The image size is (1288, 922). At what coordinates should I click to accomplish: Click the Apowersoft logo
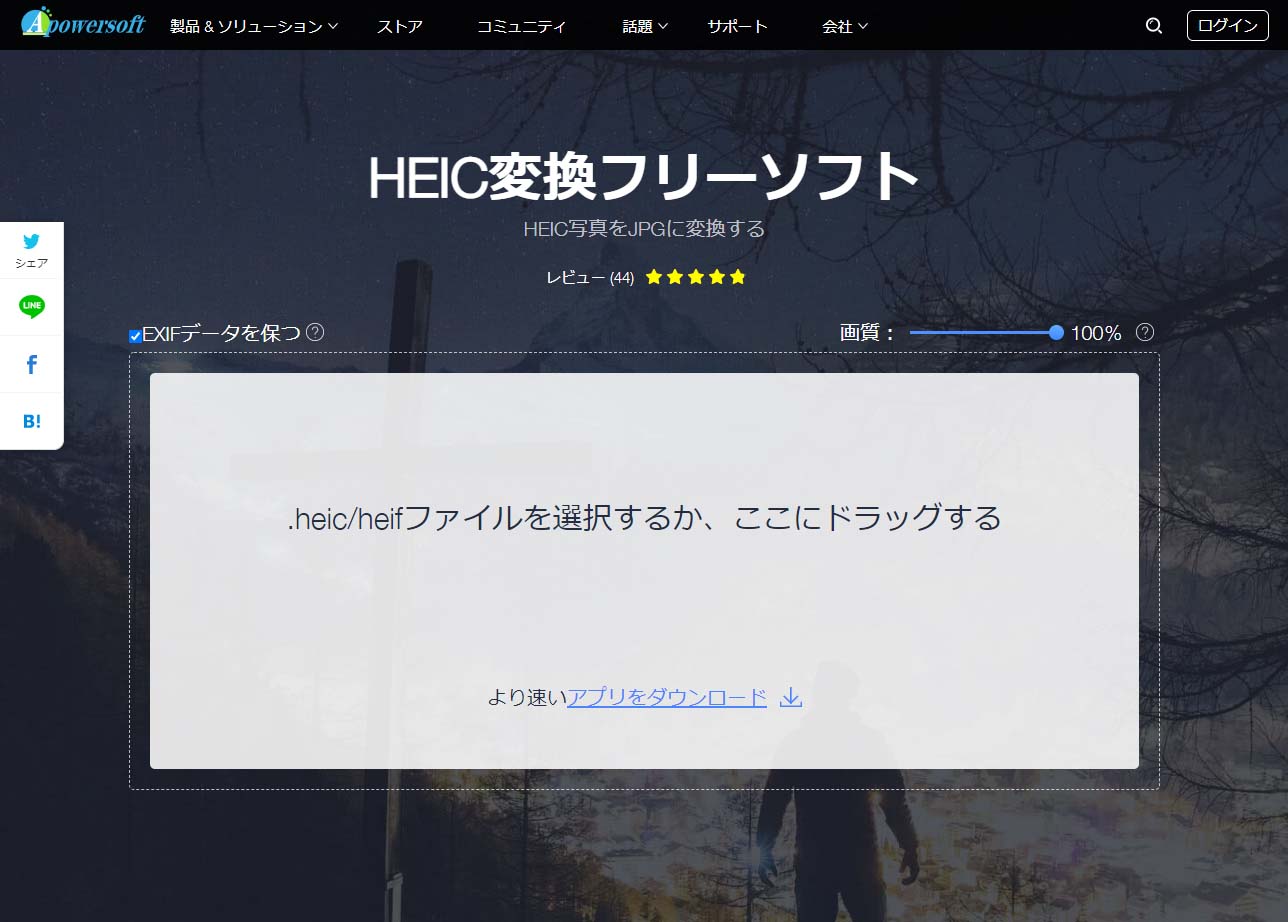[x=83, y=23]
